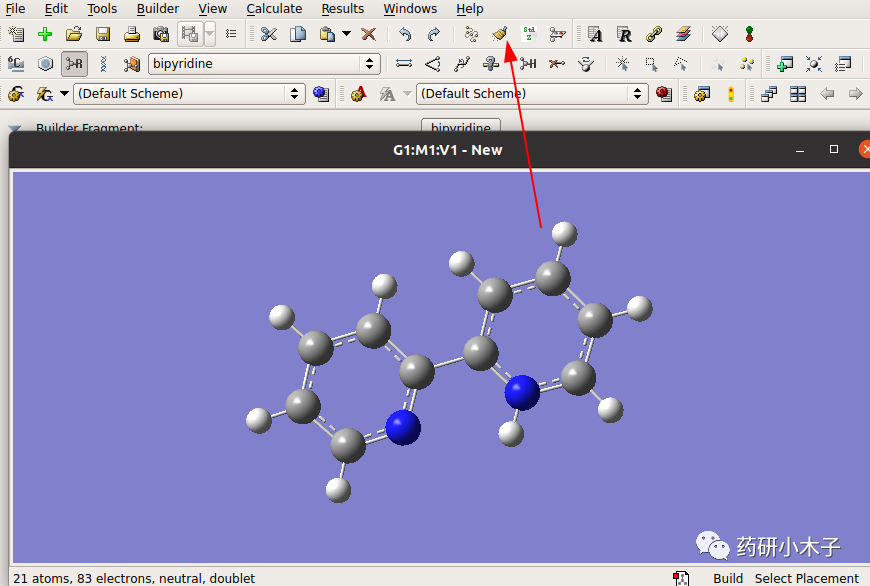Open the Gaussian Calculation Setup gear icon
Image resolution: width=870 pixels, height=586 pixels.
coord(16,94)
